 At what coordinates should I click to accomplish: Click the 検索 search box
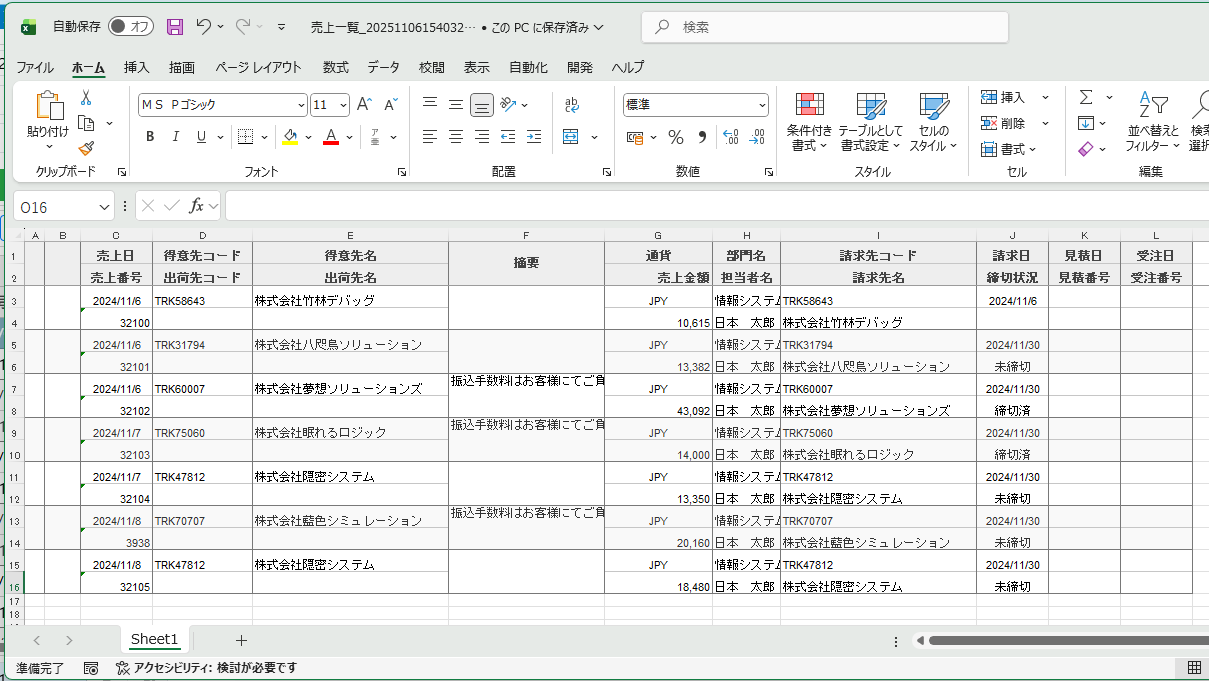pyautogui.click(x=825, y=27)
